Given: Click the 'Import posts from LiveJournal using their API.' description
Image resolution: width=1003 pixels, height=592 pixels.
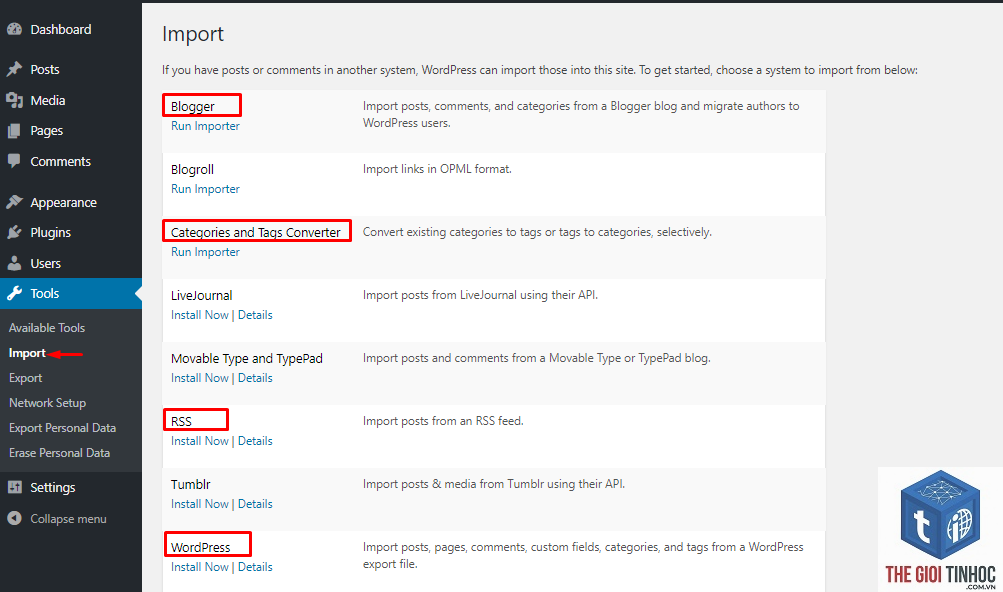Looking at the screenshot, I should (480, 295).
